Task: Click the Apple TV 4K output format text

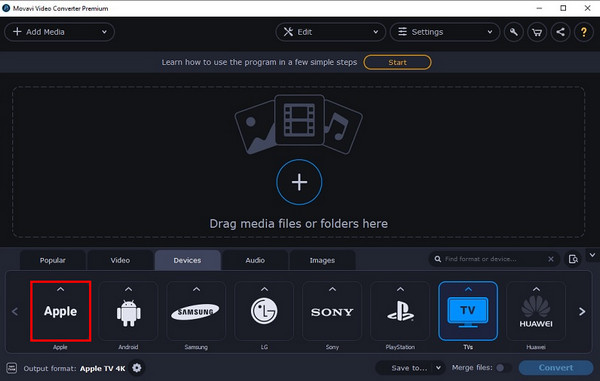Action: [103, 369]
